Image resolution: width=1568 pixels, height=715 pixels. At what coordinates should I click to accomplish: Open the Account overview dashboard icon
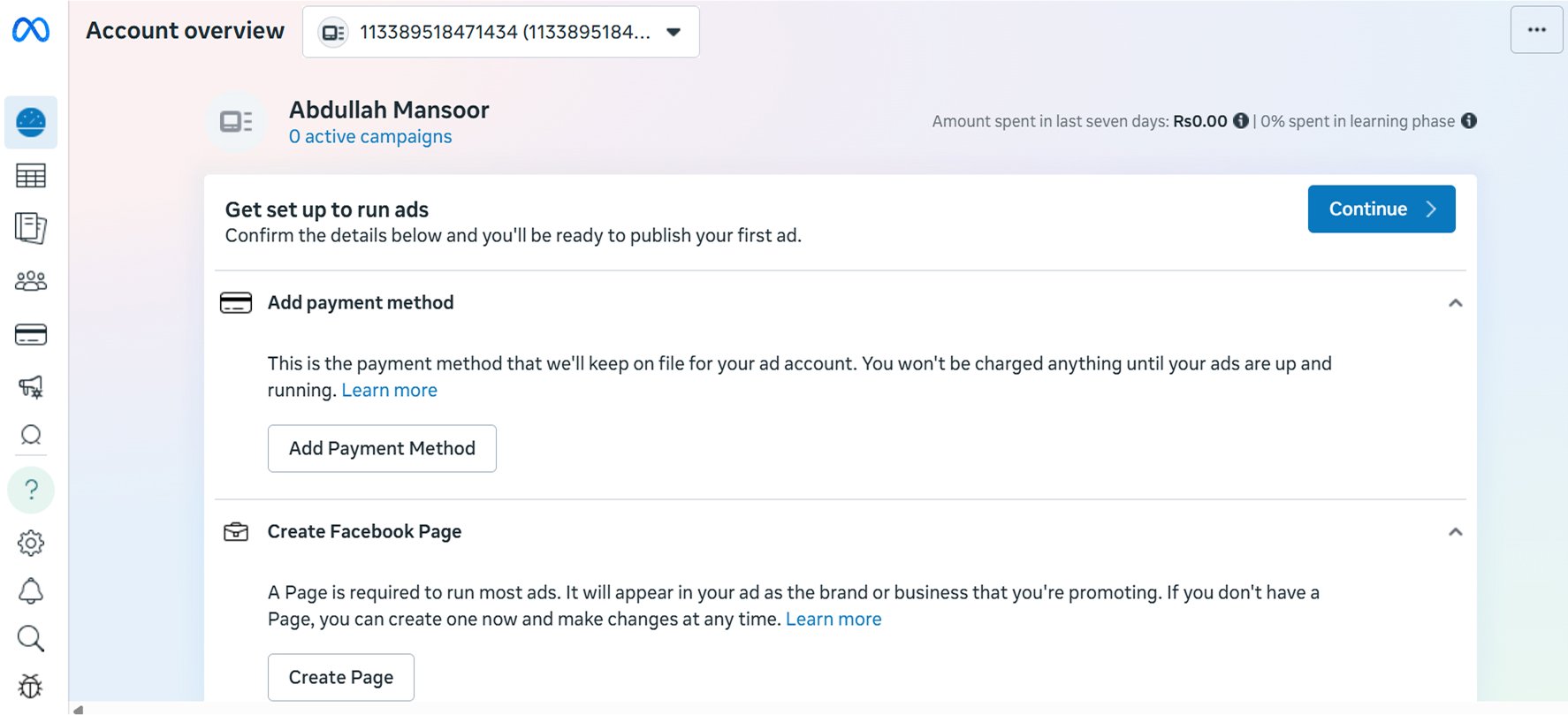point(31,122)
